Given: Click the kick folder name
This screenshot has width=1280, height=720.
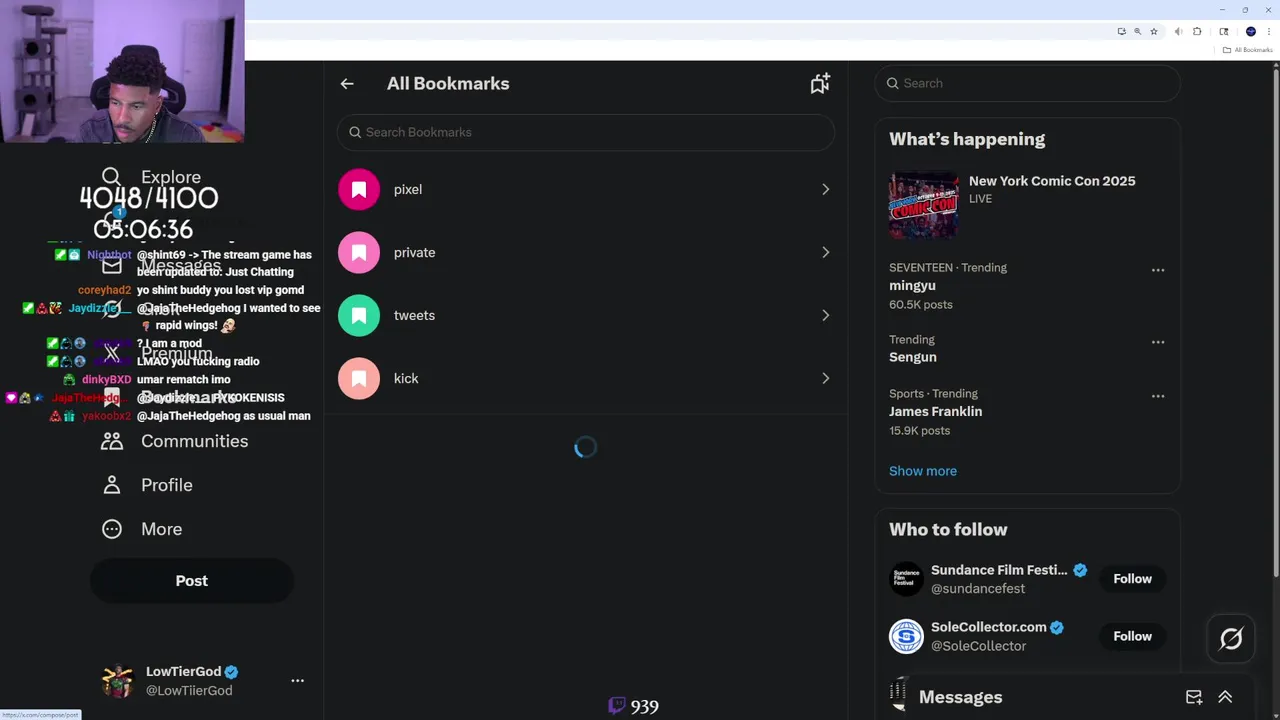Looking at the screenshot, I should [x=406, y=378].
